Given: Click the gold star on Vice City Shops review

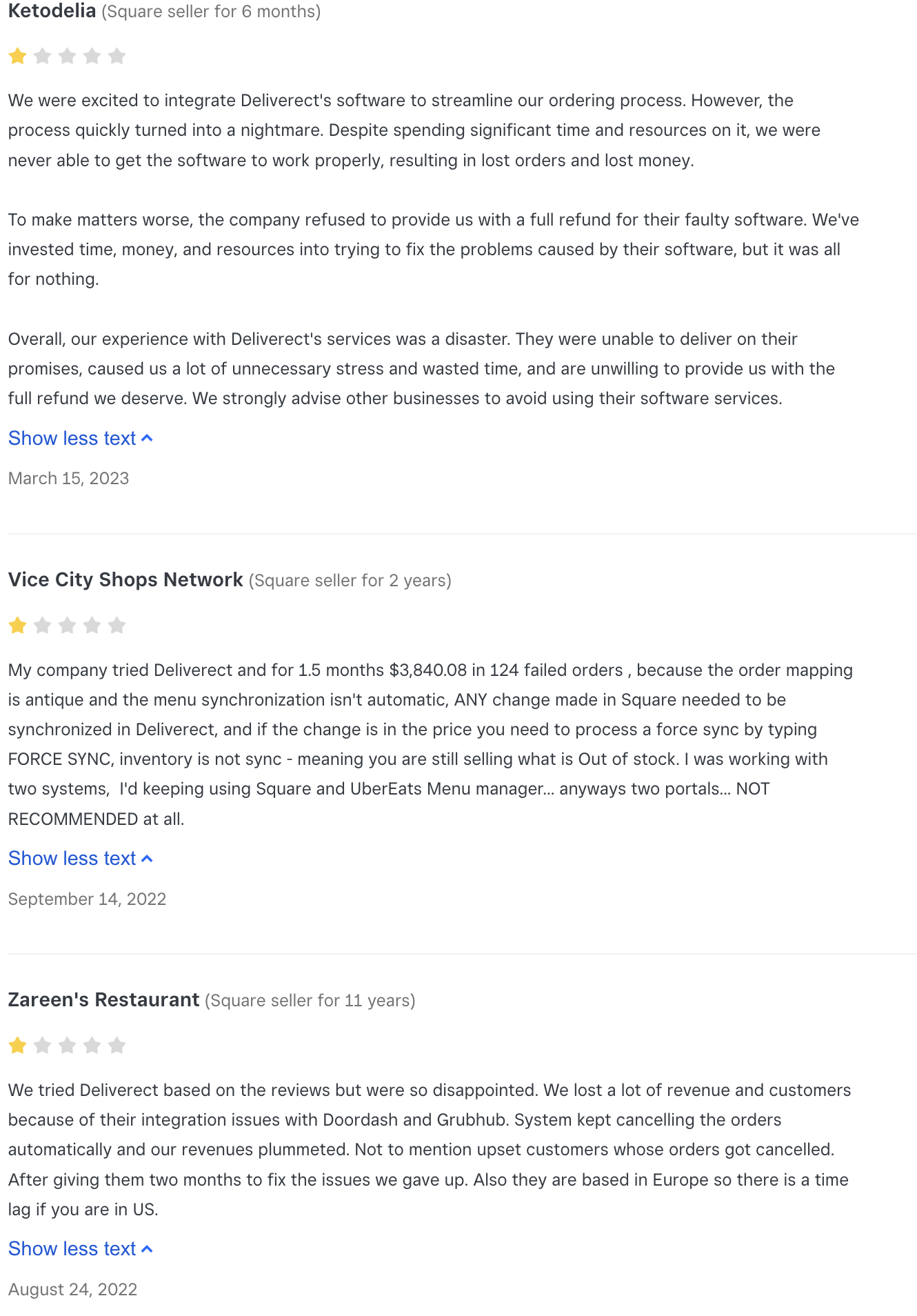Looking at the screenshot, I should pyautogui.click(x=18, y=626).
